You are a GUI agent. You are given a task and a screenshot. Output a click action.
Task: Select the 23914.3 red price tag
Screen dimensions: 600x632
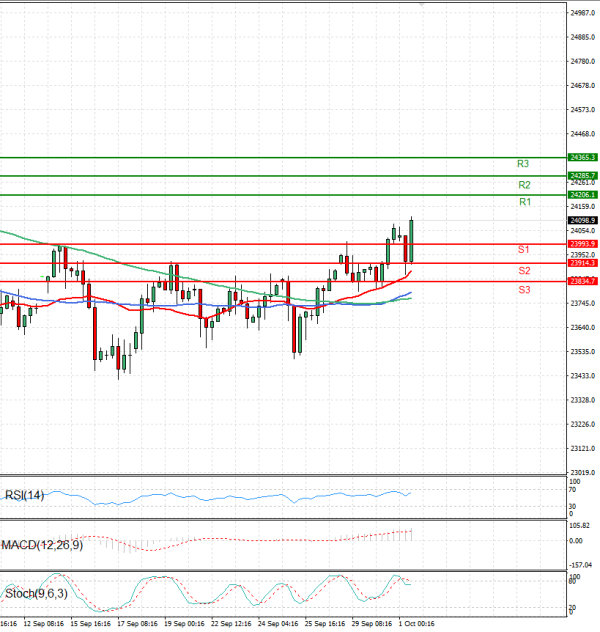pos(582,263)
